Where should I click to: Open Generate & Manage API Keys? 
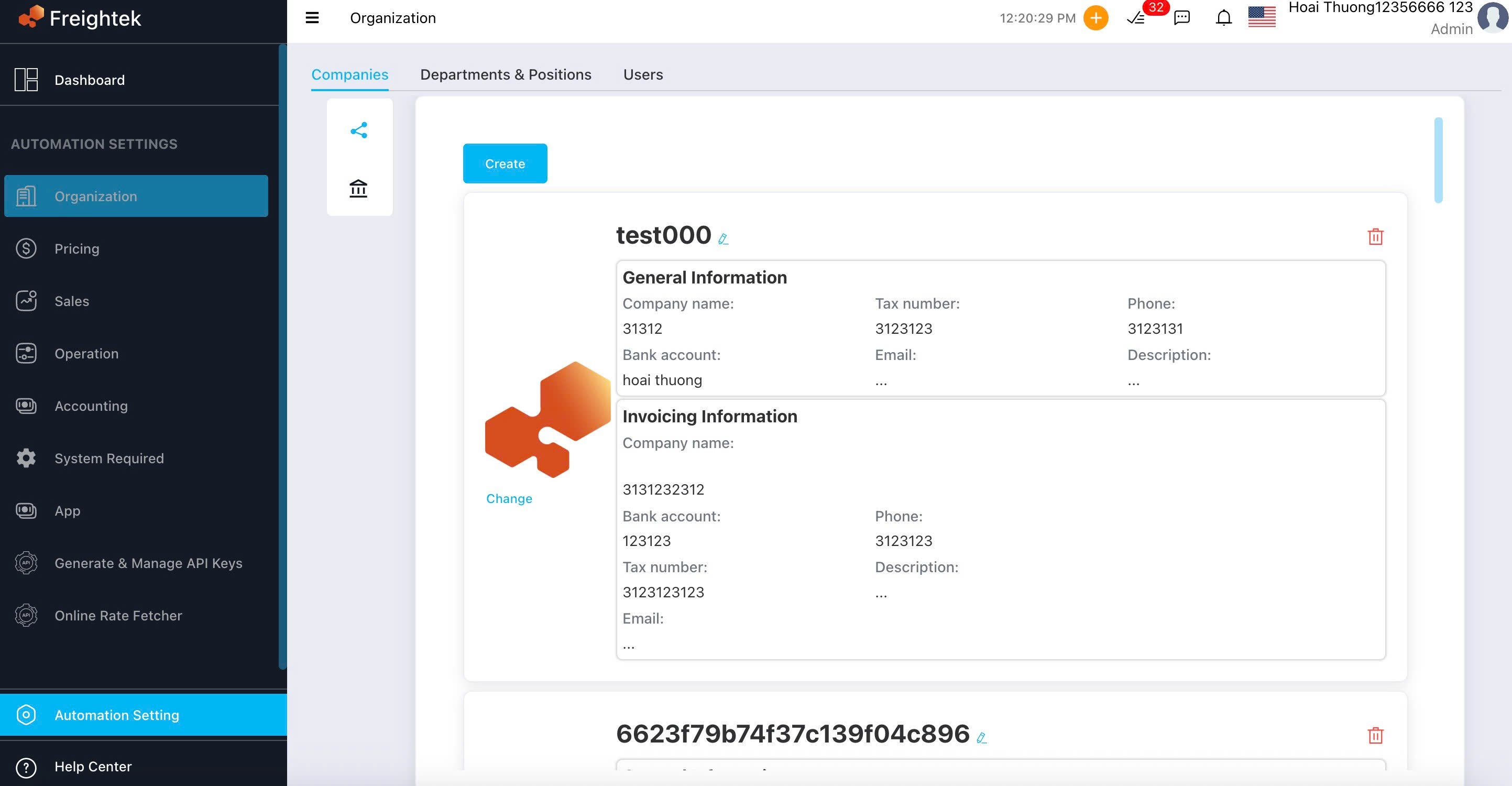[148, 563]
